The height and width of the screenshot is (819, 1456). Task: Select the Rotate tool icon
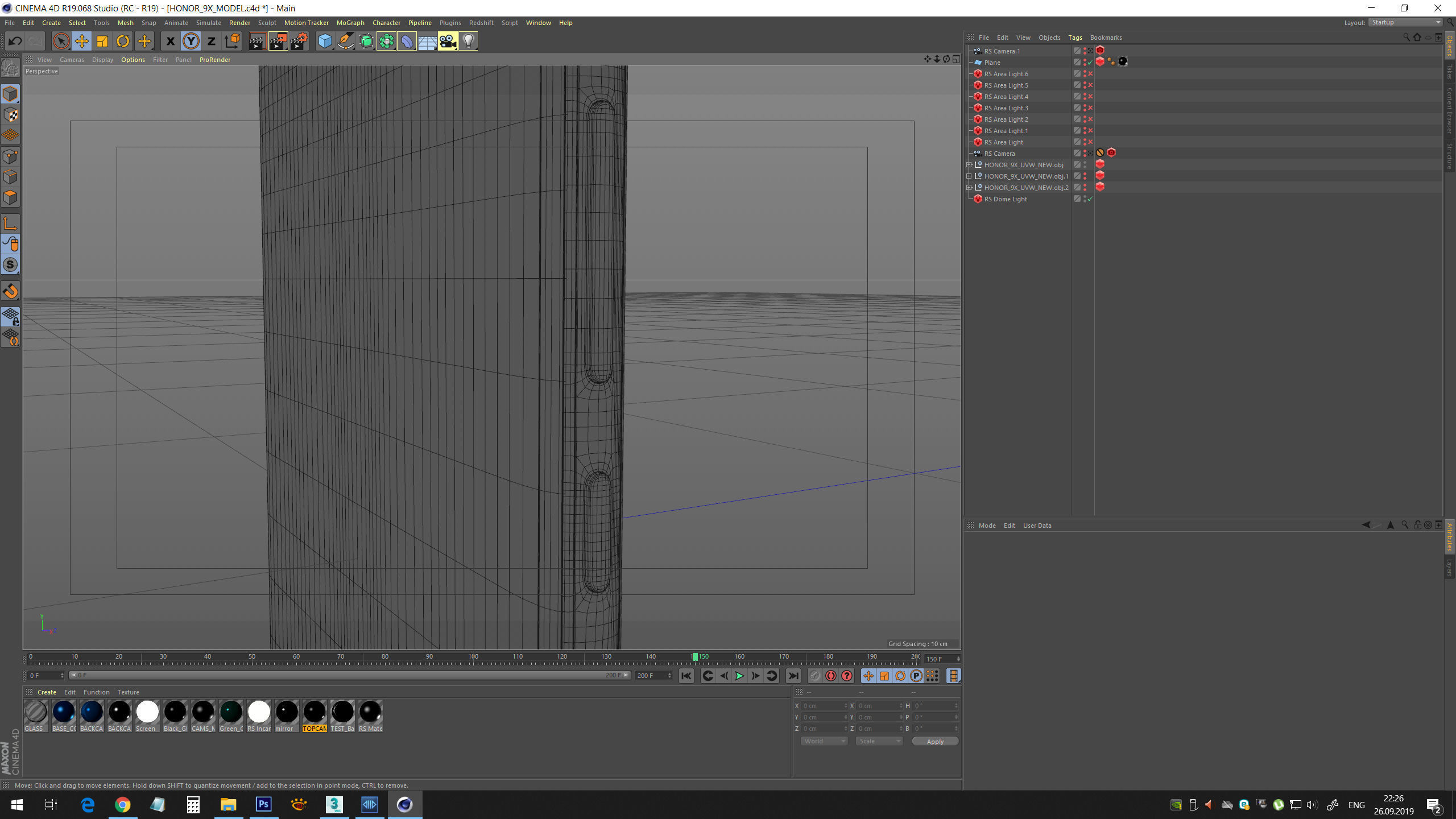click(x=123, y=41)
